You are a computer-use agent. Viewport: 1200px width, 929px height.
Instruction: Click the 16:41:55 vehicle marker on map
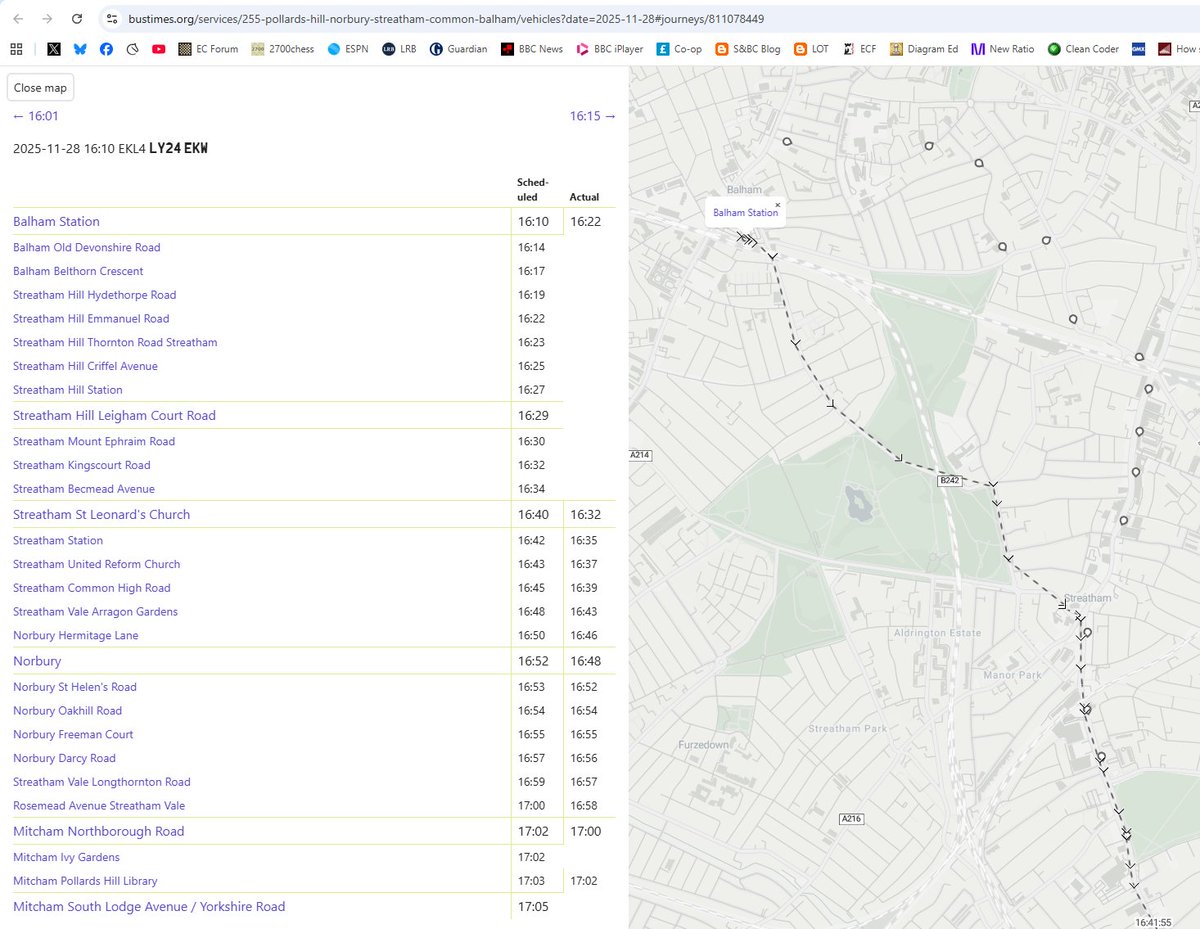pyautogui.click(x=1153, y=921)
